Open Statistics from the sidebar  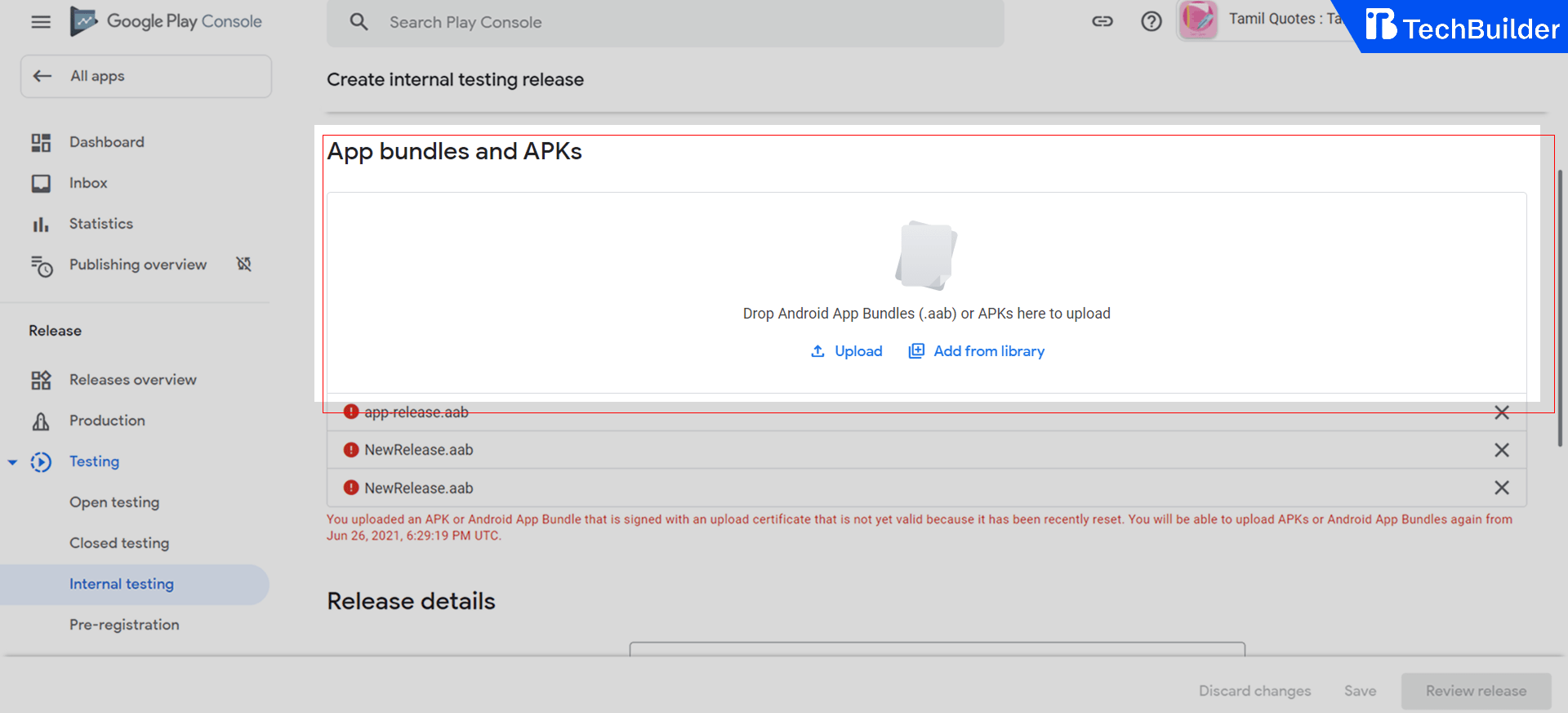[100, 224]
